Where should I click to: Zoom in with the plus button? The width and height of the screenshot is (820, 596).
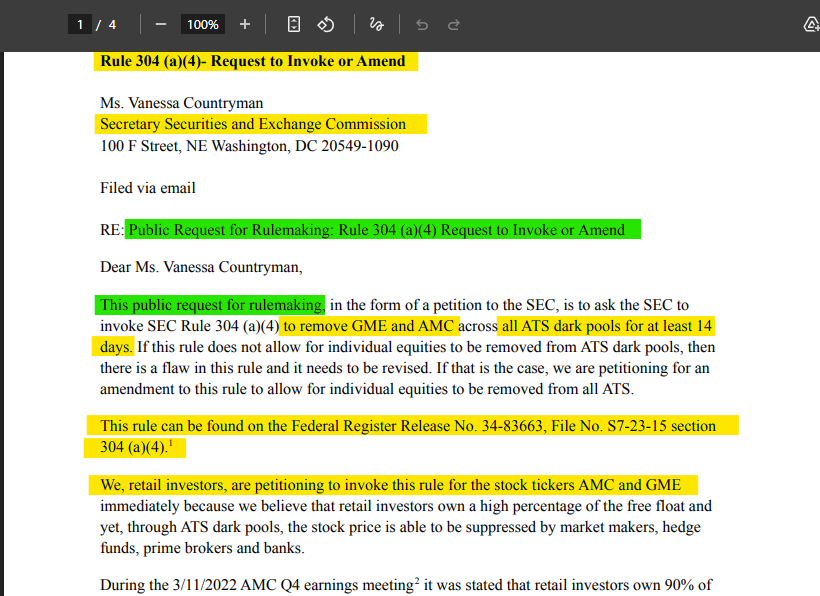click(x=245, y=25)
